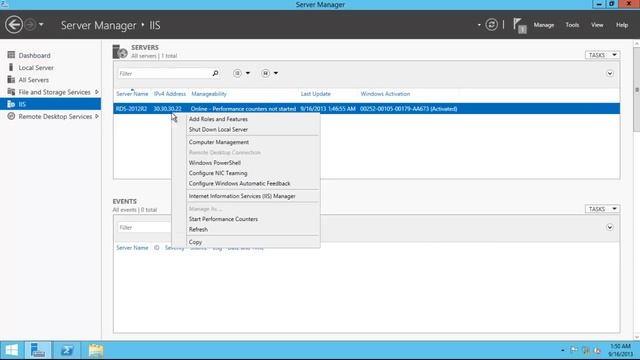640x360 pixels.
Task: Click the Action Center flag tray icon
Action: coord(574,350)
